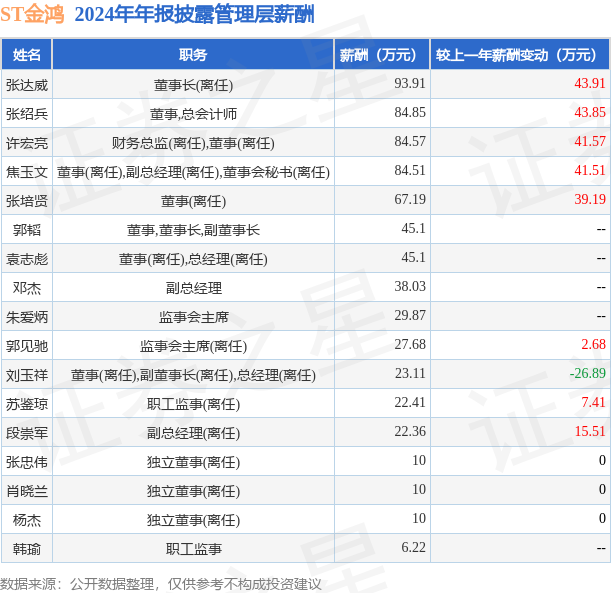Select salary value '23.11'

click(x=410, y=374)
